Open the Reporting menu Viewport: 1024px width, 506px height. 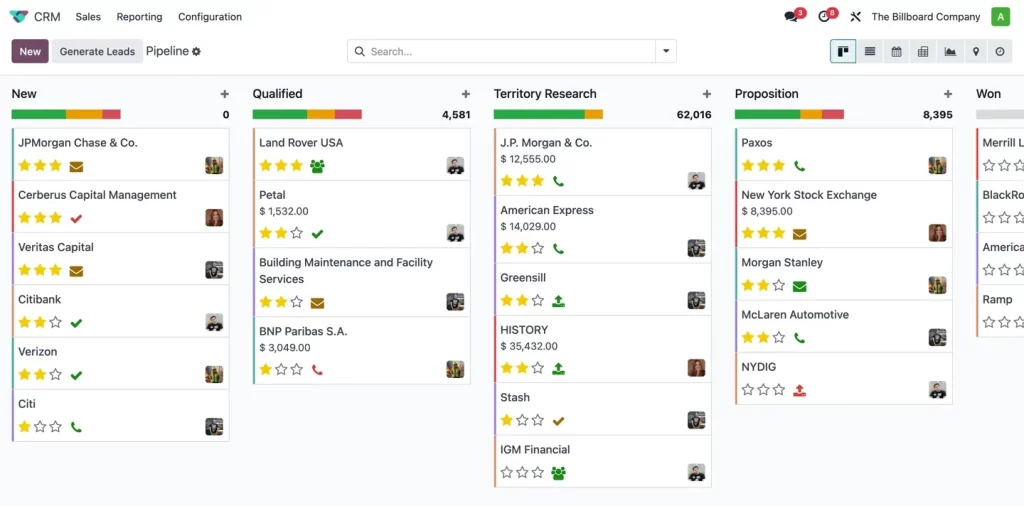tap(139, 16)
